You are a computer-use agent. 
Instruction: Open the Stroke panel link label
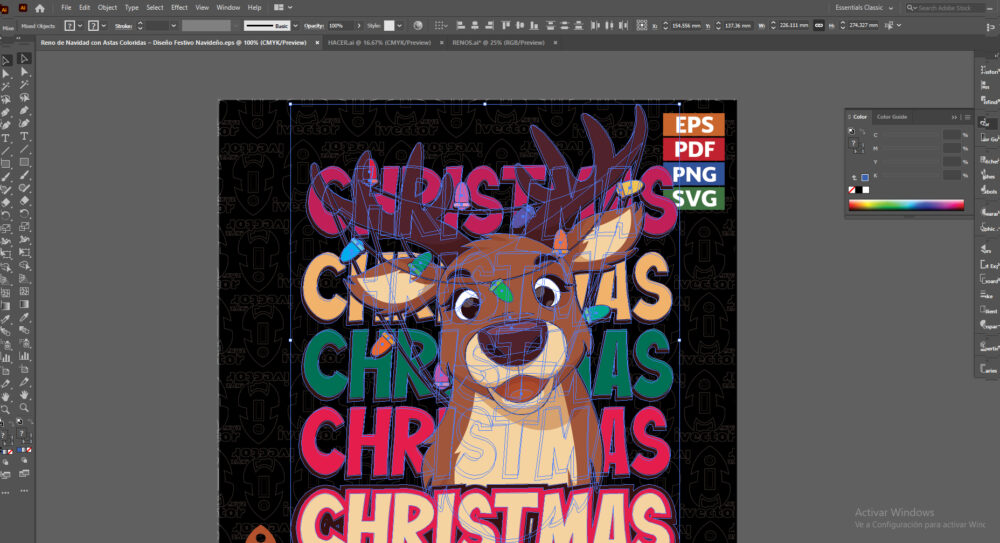click(123, 26)
